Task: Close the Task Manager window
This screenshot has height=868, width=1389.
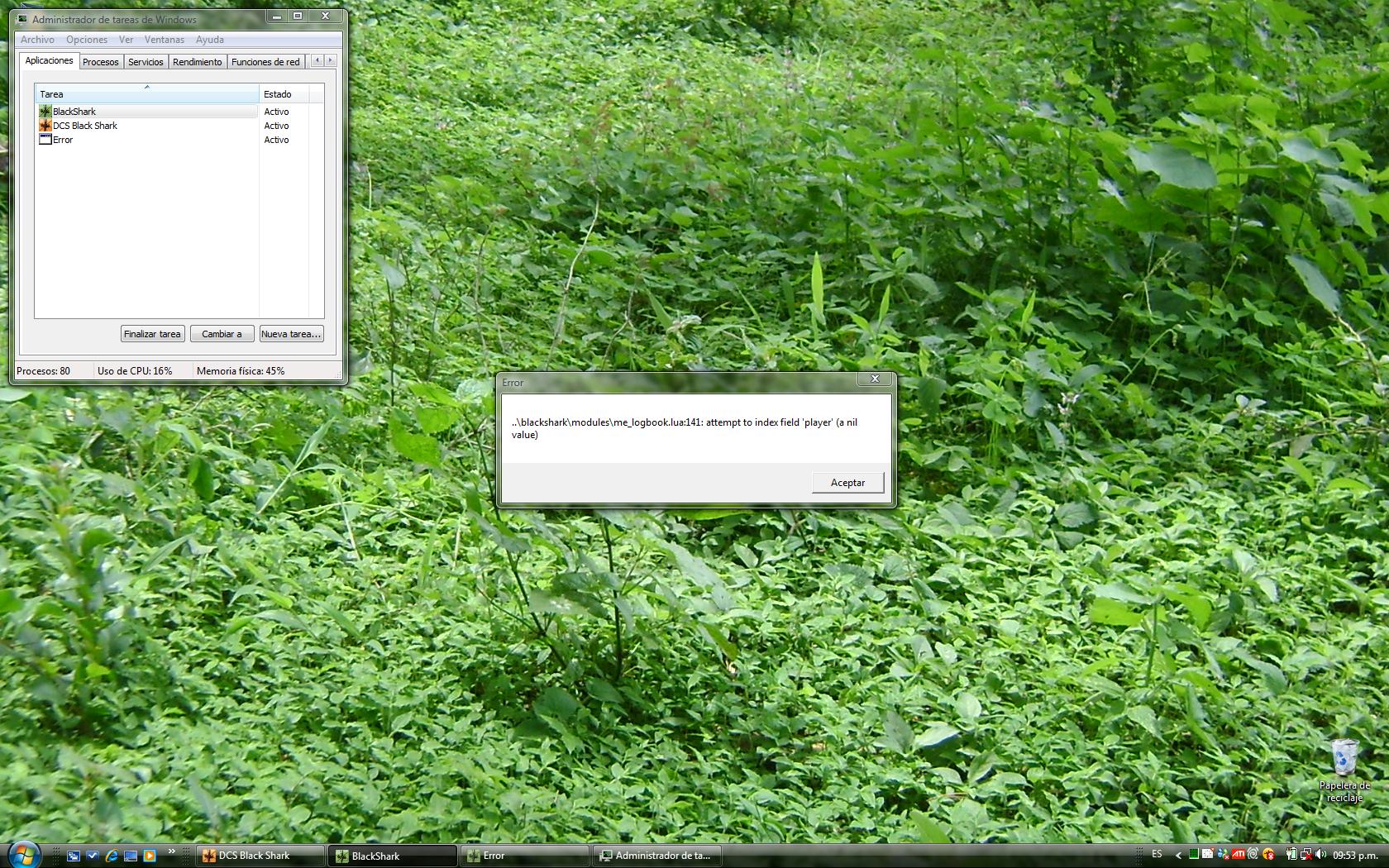Action: point(326,16)
